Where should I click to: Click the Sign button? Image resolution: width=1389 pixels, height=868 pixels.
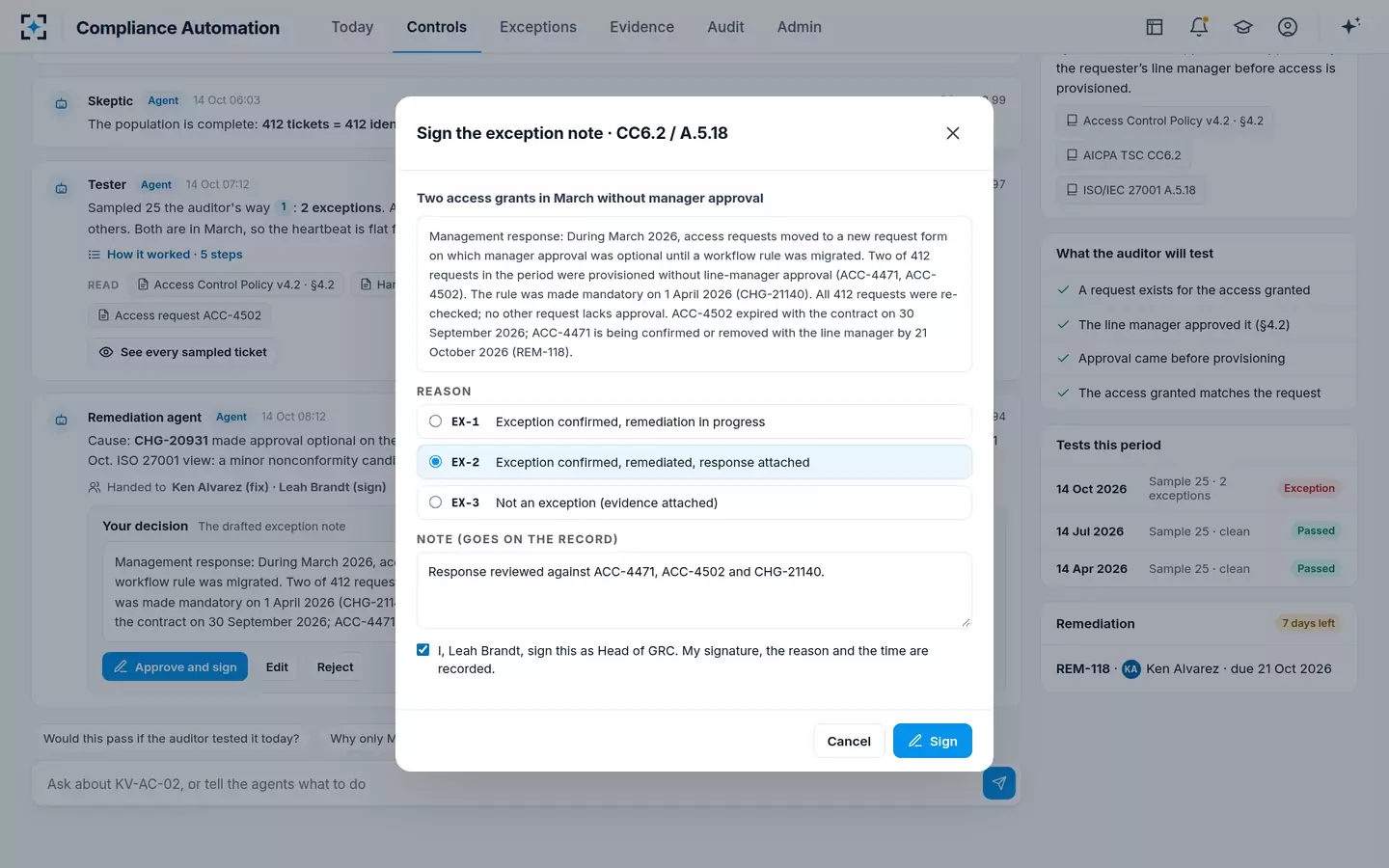click(x=933, y=741)
